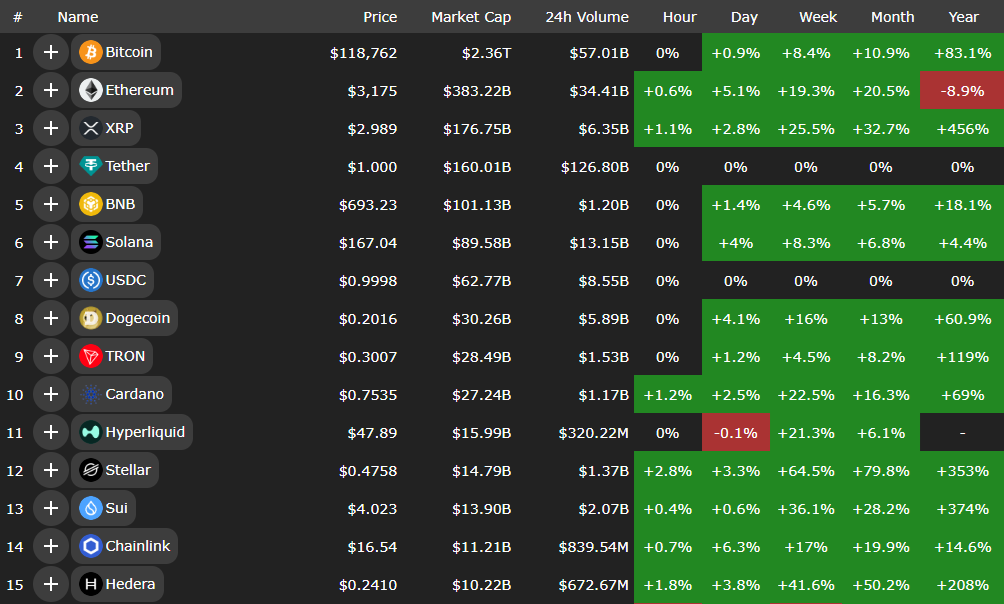This screenshot has width=1004, height=604.
Task: Click the Dogecoin logo icon
Action: click(x=90, y=318)
